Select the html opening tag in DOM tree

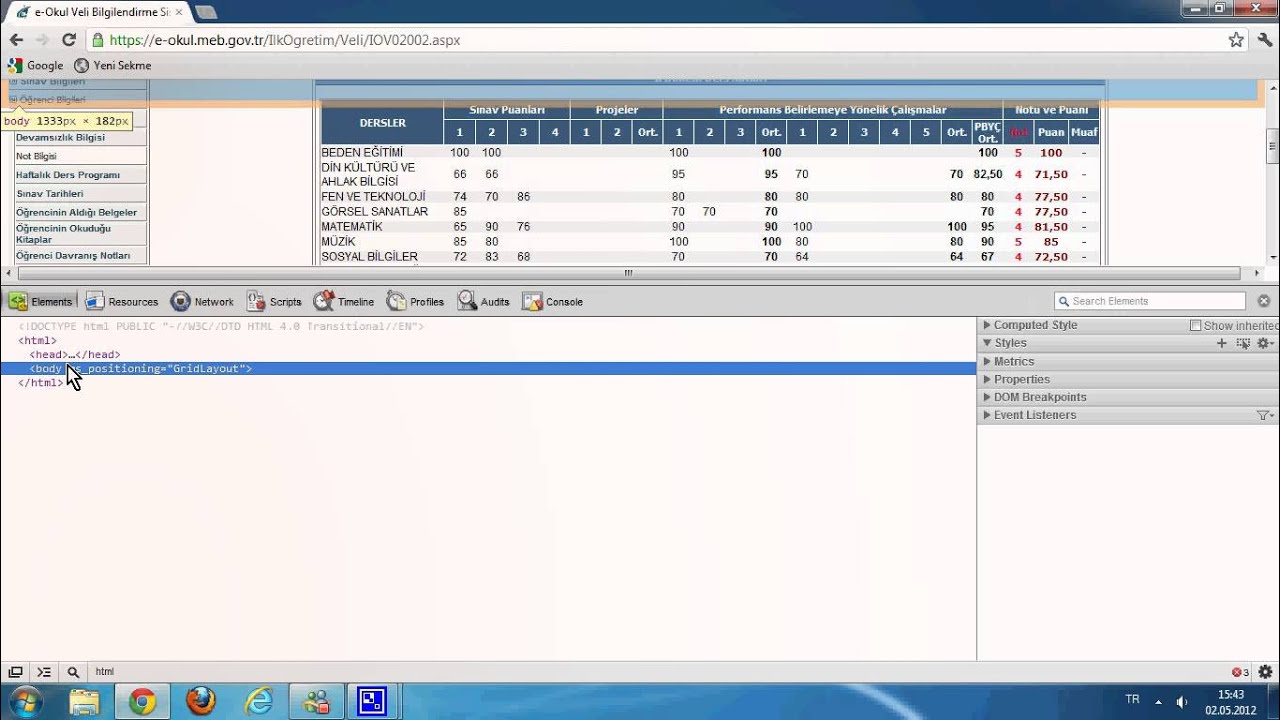point(38,340)
